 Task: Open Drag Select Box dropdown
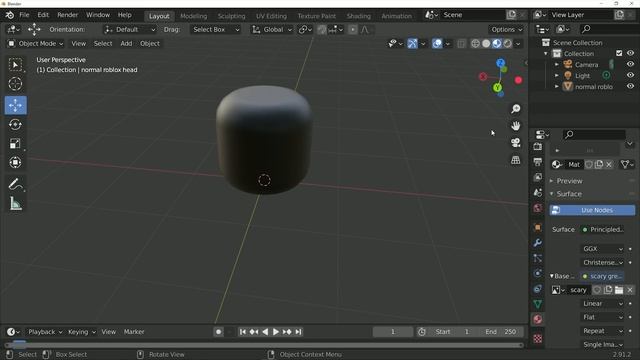pos(215,29)
